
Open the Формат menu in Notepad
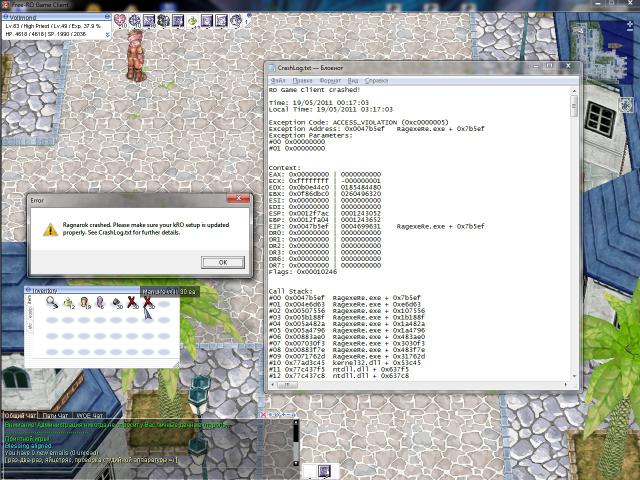coord(330,81)
